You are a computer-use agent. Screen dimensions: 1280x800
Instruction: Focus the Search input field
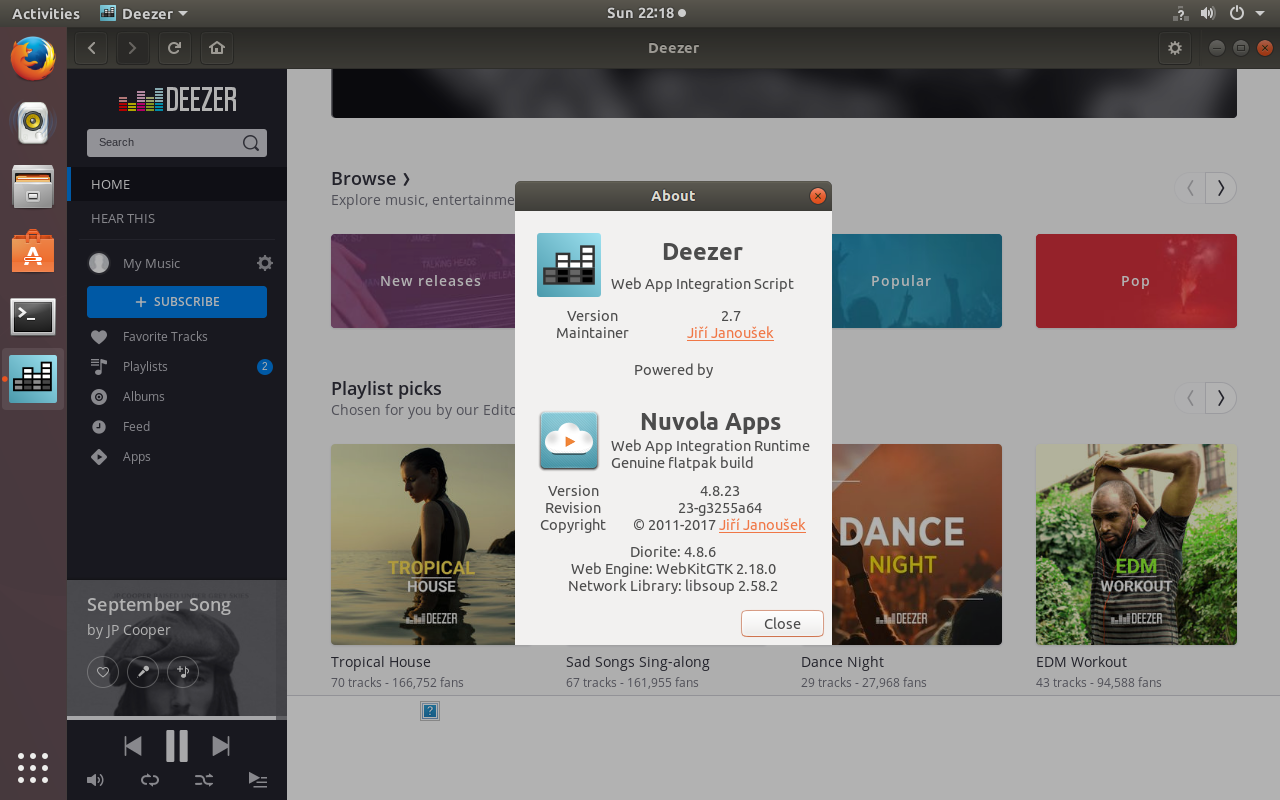177,143
